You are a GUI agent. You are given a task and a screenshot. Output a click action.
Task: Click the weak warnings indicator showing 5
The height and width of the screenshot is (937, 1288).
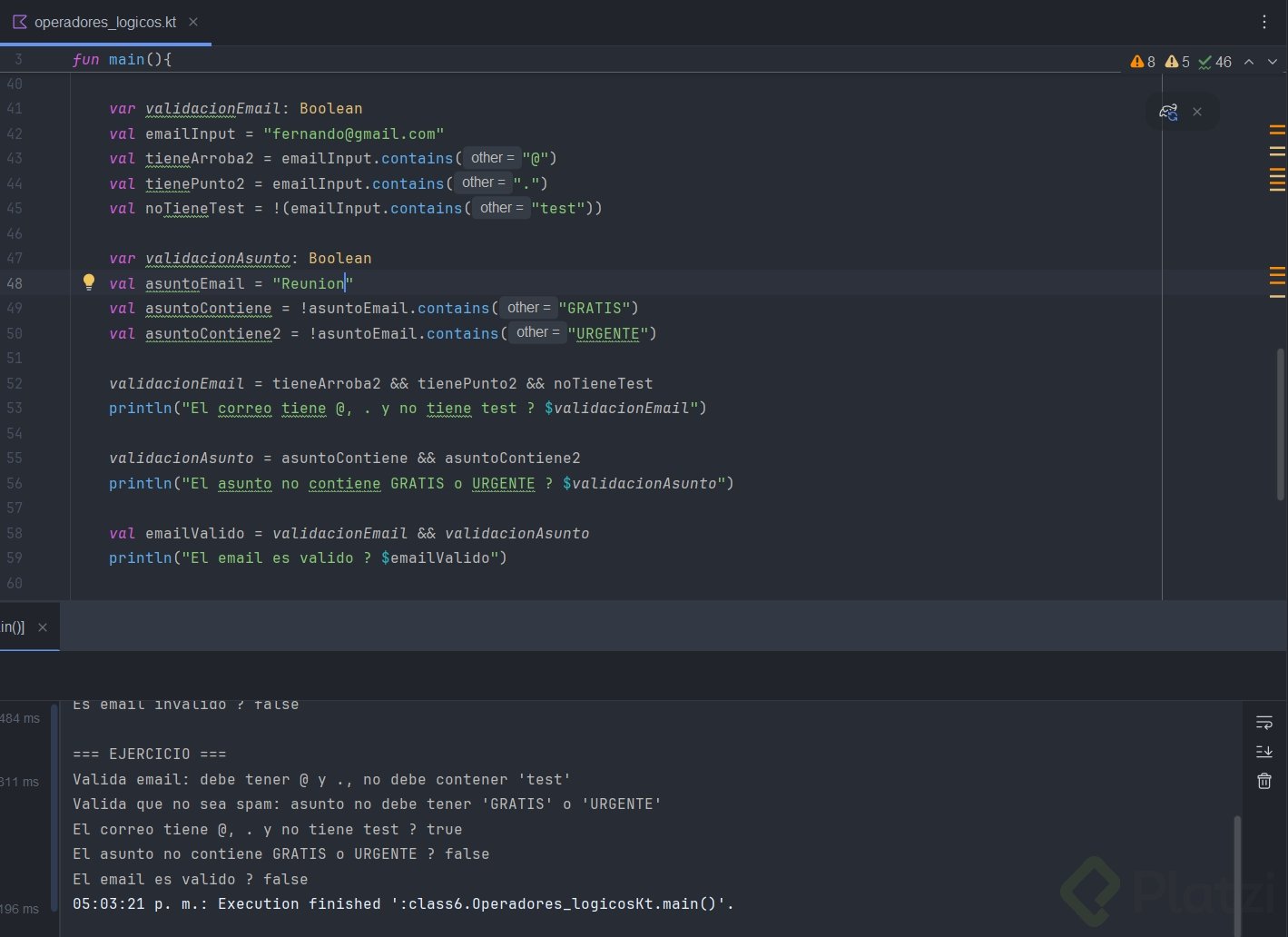[x=1177, y=62]
